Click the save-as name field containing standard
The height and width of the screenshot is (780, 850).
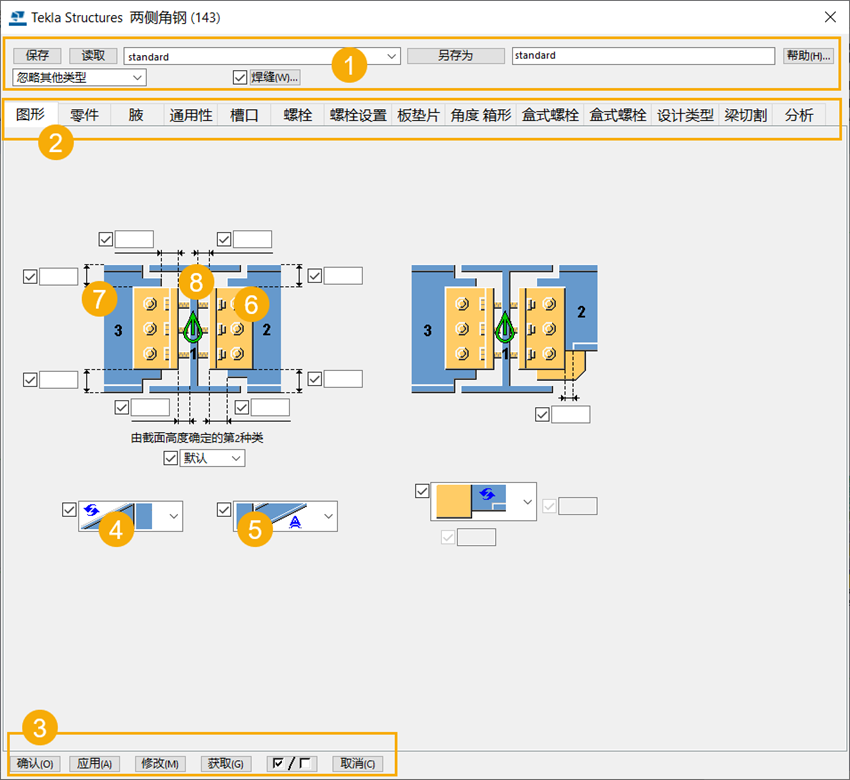(x=643, y=55)
